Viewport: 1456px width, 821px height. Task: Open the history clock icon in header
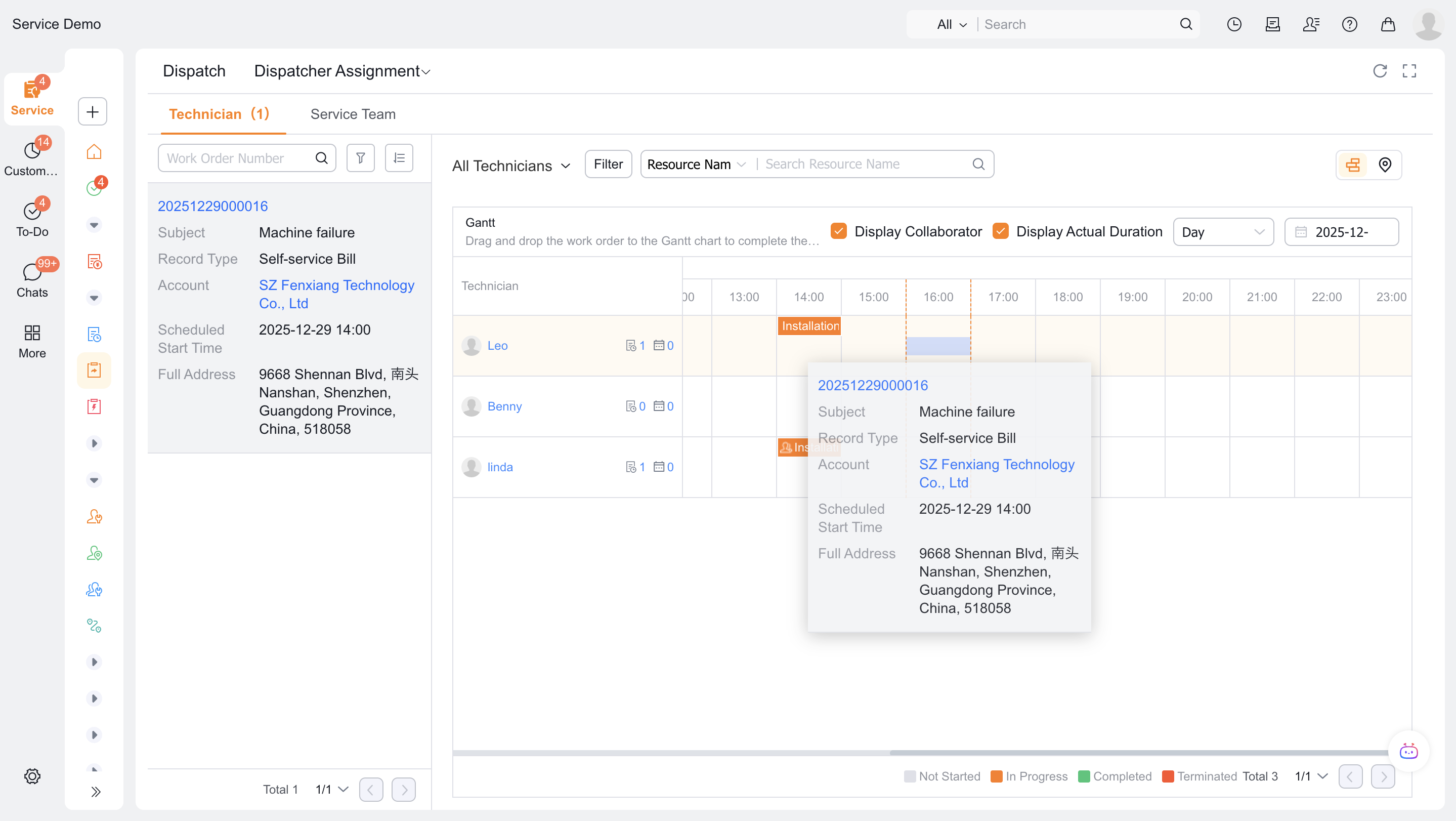click(x=1234, y=24)
